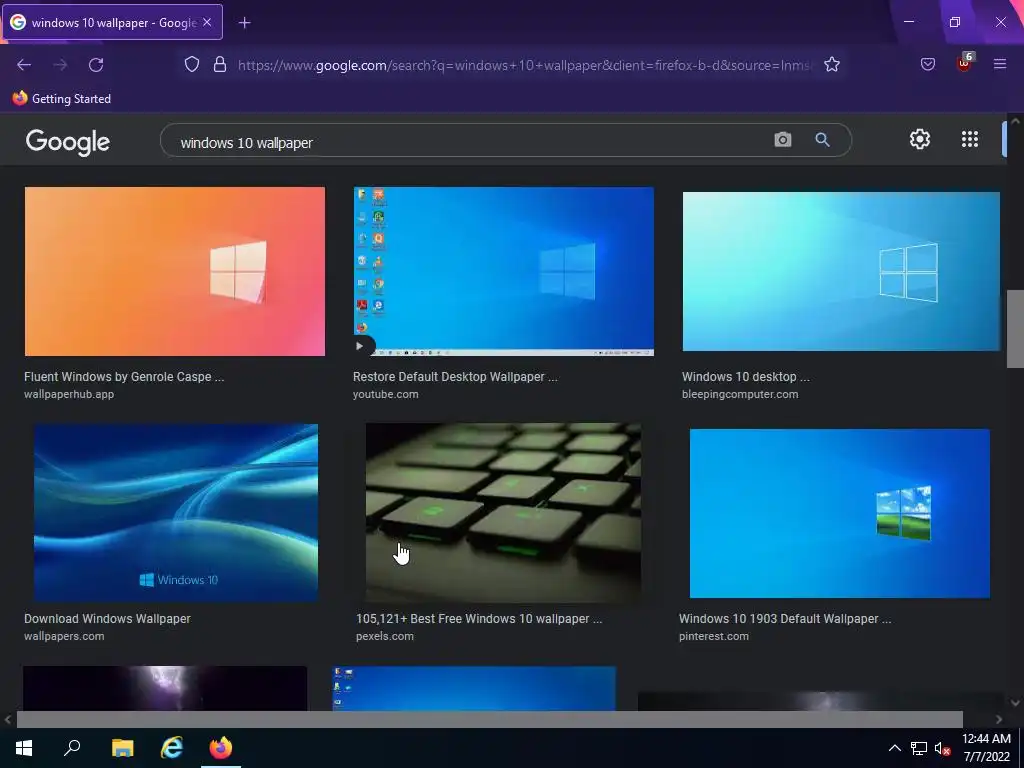Click the video play badge on YouTube thumbnail
The image size is (1024, 768).
coord(363,346)
